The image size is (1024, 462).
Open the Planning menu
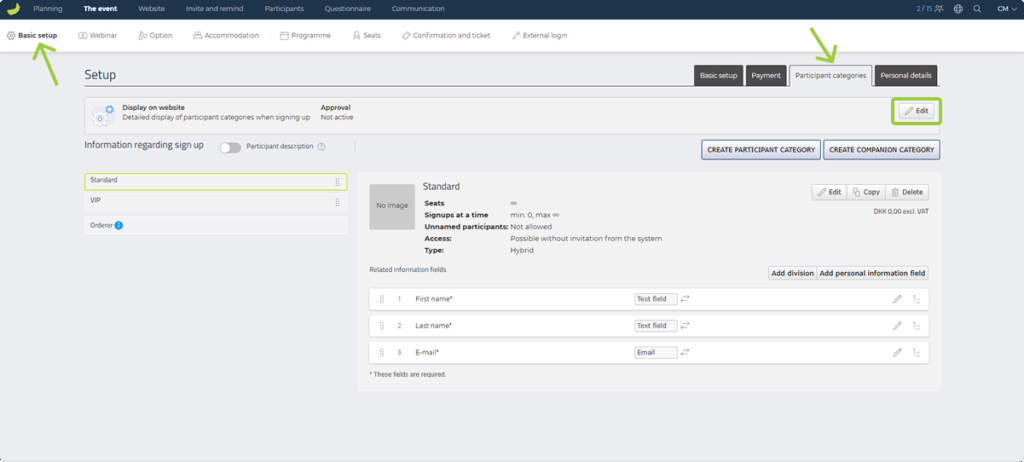tap(48, 8)
